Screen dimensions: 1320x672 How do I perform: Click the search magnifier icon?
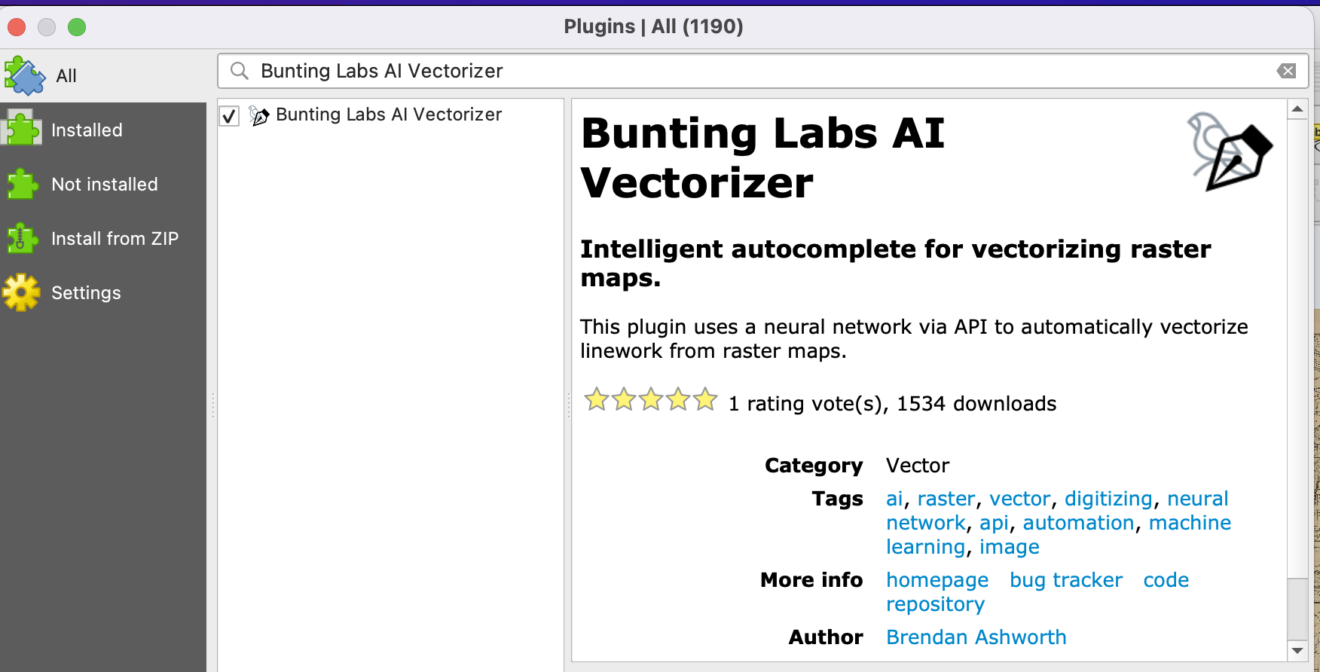coord(239,71)
